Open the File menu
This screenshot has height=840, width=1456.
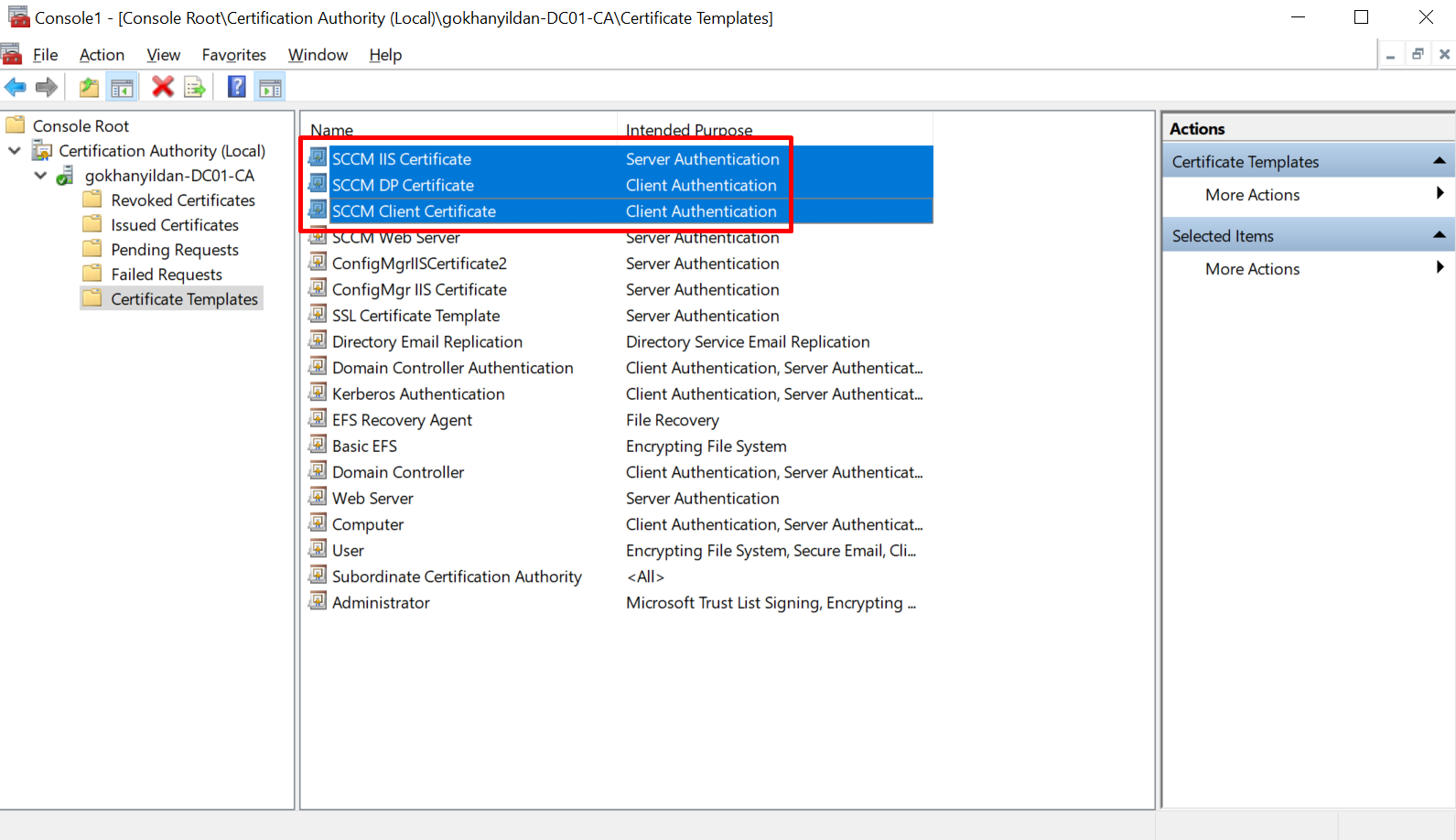[x=46, y=55]
